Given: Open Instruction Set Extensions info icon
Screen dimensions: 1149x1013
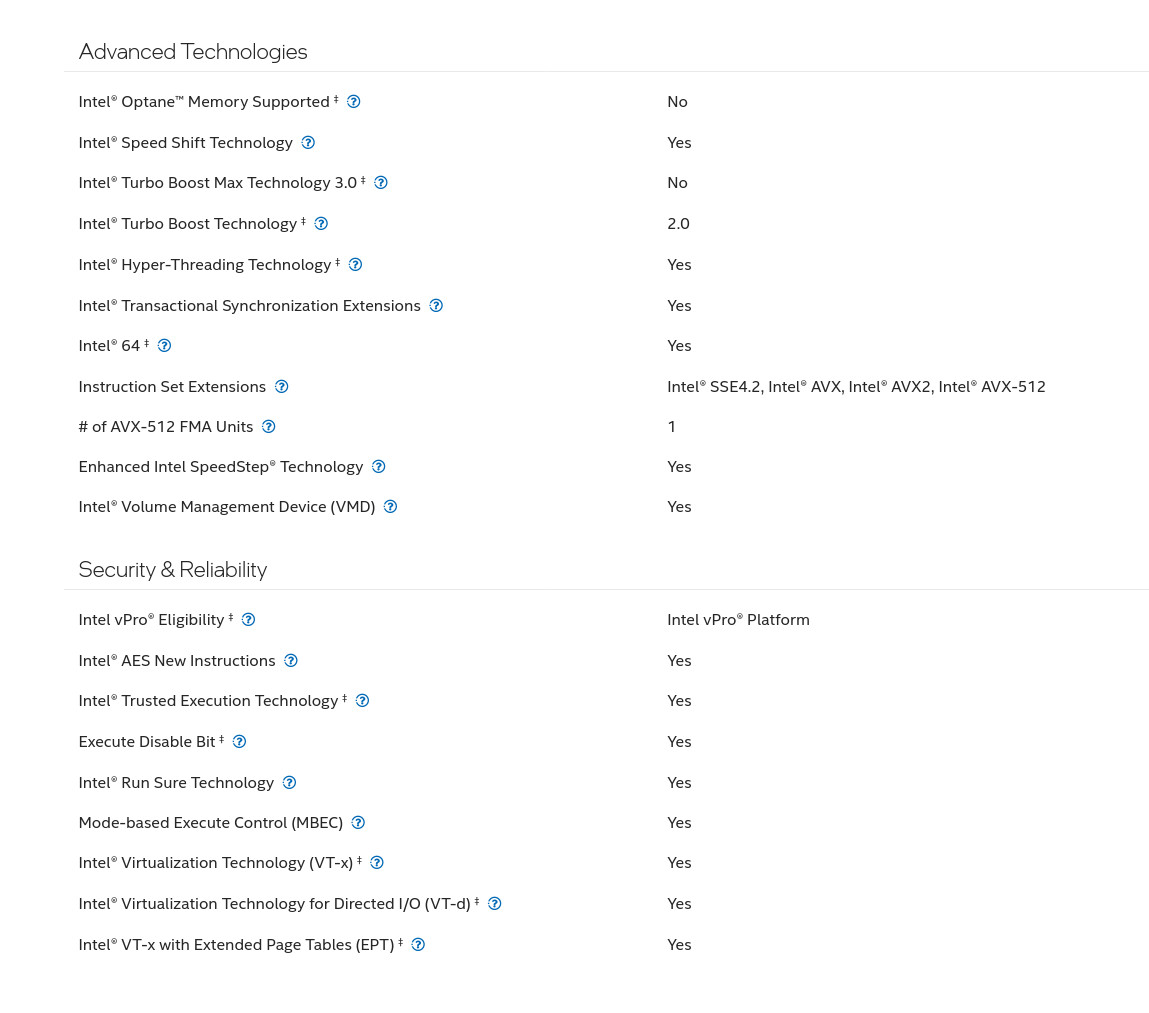Looking at the screenshot, I should [281, 387].
